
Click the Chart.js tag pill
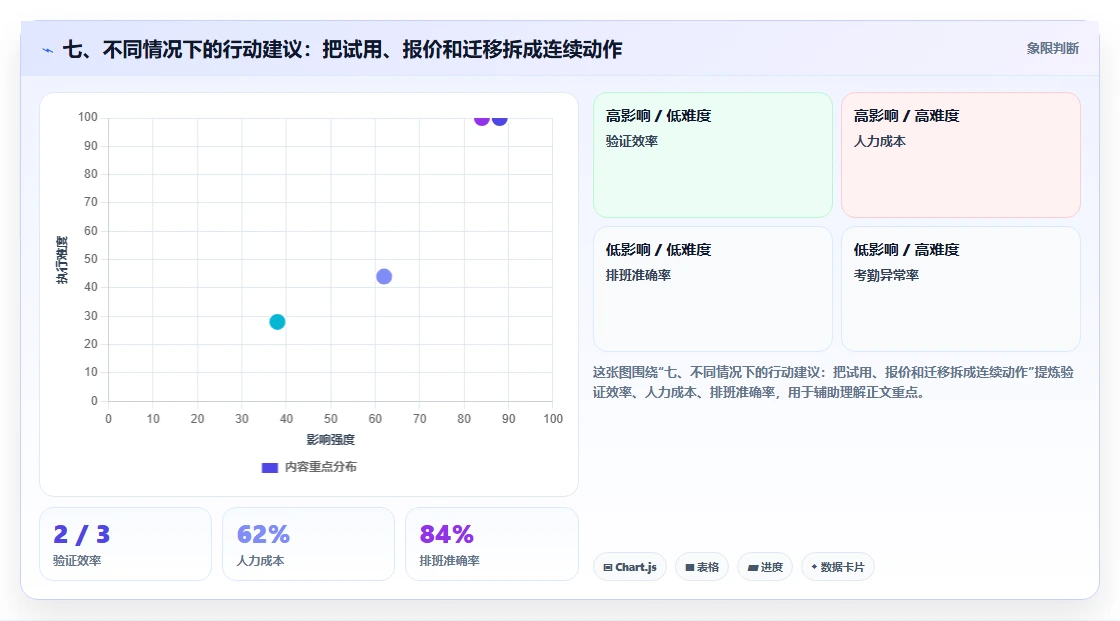click(630, 567)
